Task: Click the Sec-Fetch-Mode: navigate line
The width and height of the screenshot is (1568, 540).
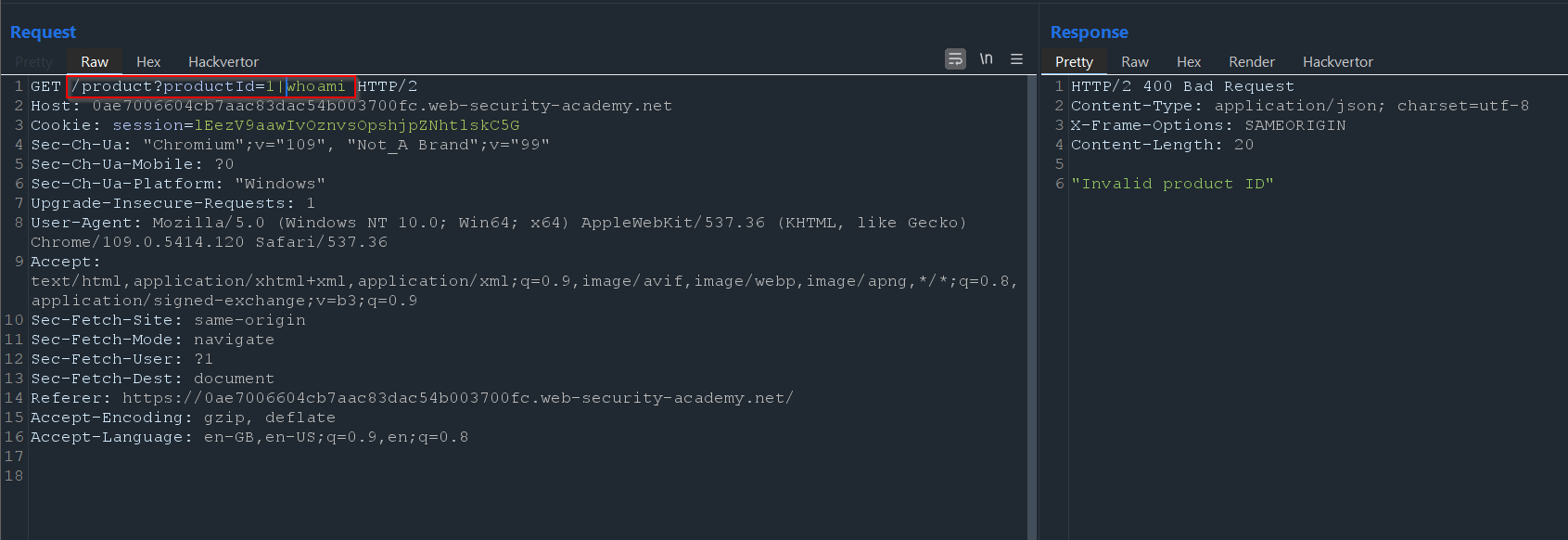Action: [153, 340]
